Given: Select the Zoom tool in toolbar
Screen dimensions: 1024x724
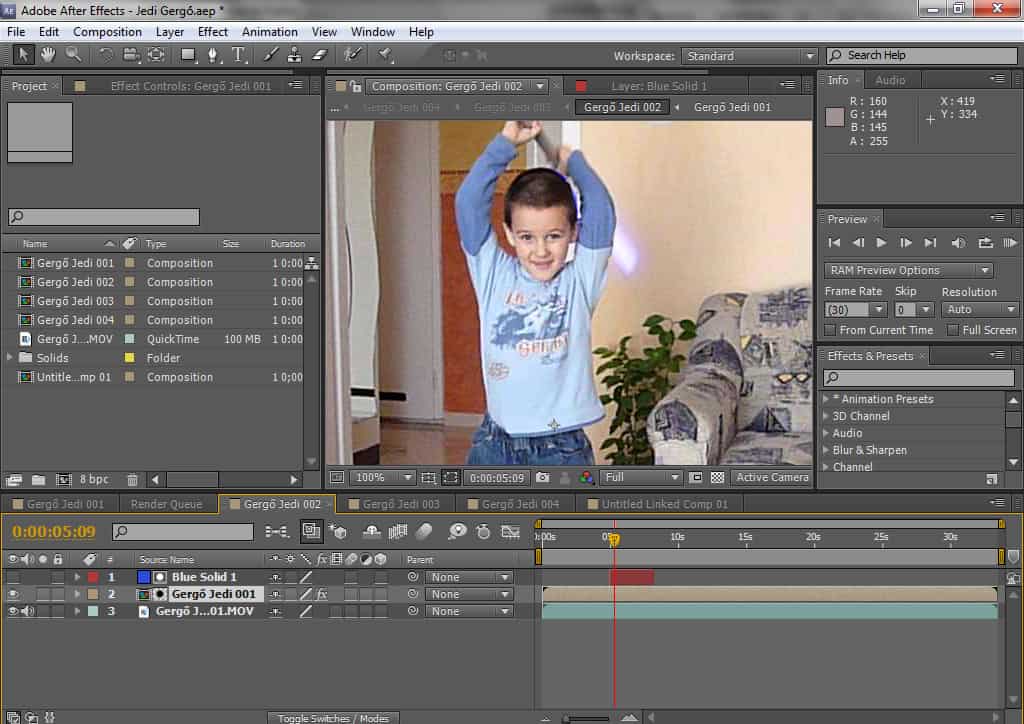Looking at the screenshot, I should [x=73, y=54].
